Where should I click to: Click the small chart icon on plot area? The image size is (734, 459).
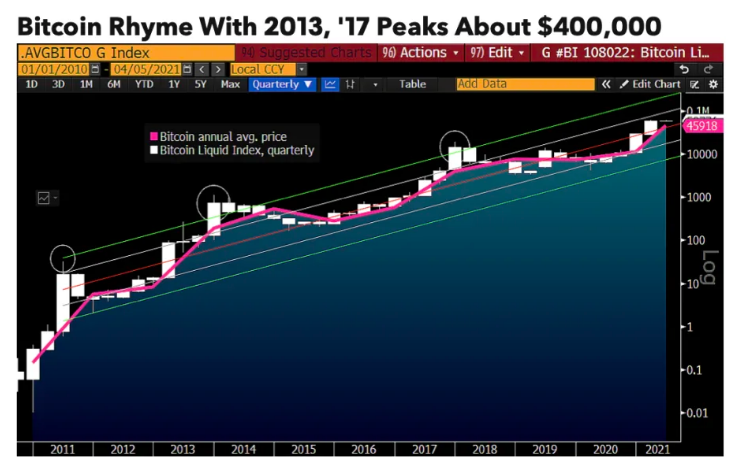(44, 198)
